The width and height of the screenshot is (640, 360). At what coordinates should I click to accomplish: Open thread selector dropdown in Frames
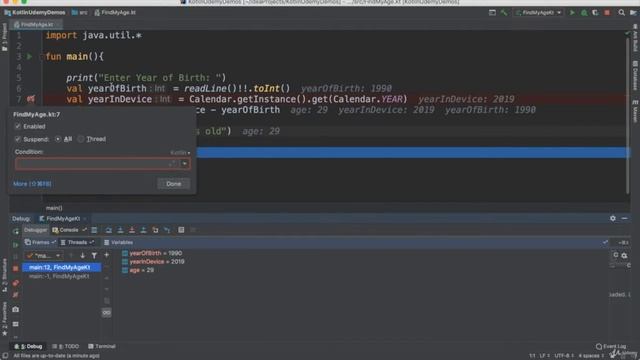44,256
